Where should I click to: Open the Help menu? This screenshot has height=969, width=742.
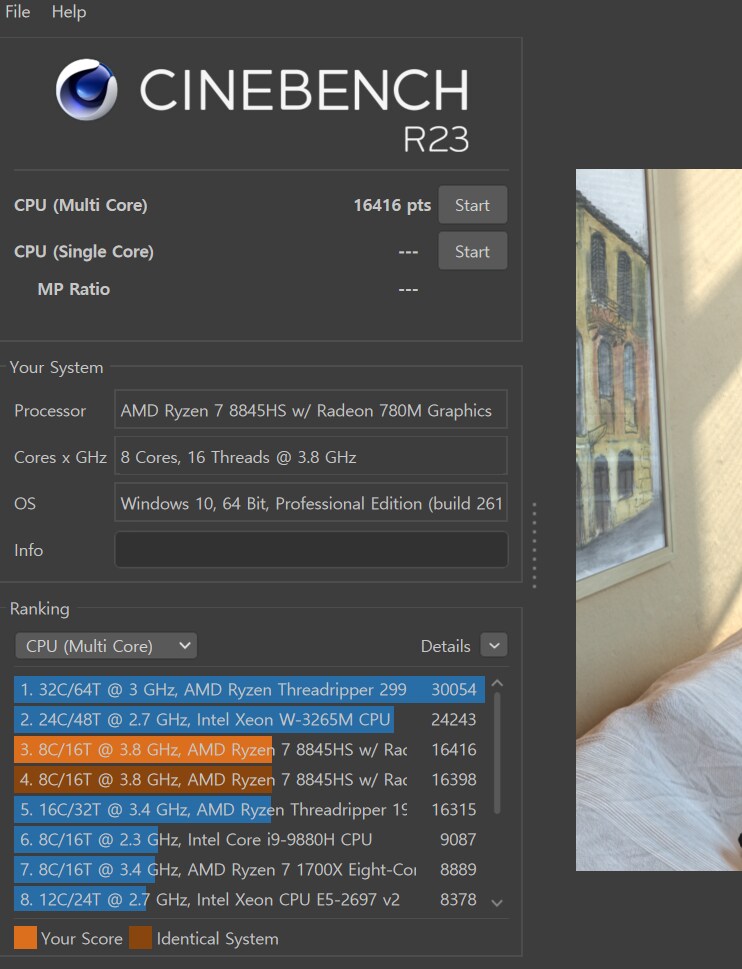pyautogui.click(x=69, y=12)
